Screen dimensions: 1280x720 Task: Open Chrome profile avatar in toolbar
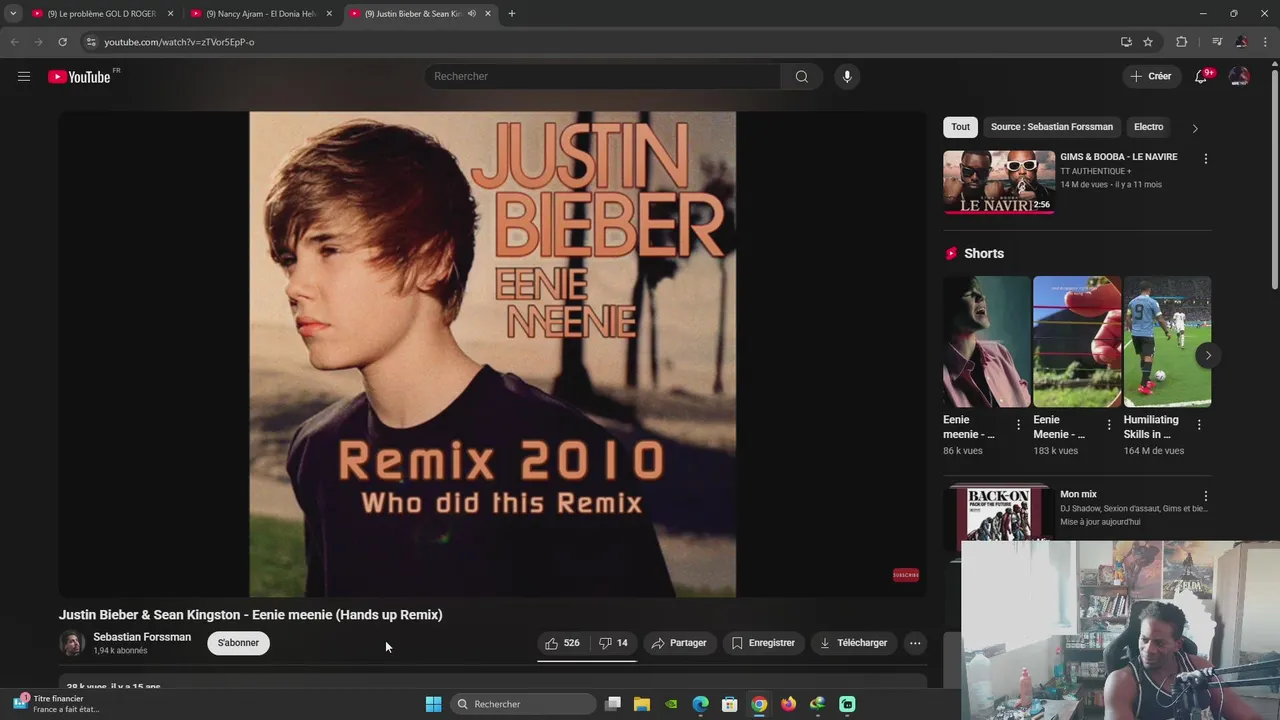pyautogui.click(x=1241, y=42)
